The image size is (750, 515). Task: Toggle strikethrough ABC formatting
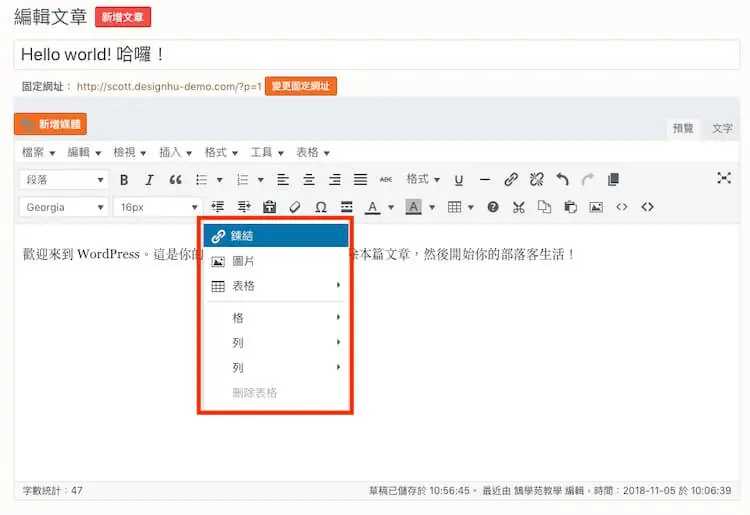point(386,180)
